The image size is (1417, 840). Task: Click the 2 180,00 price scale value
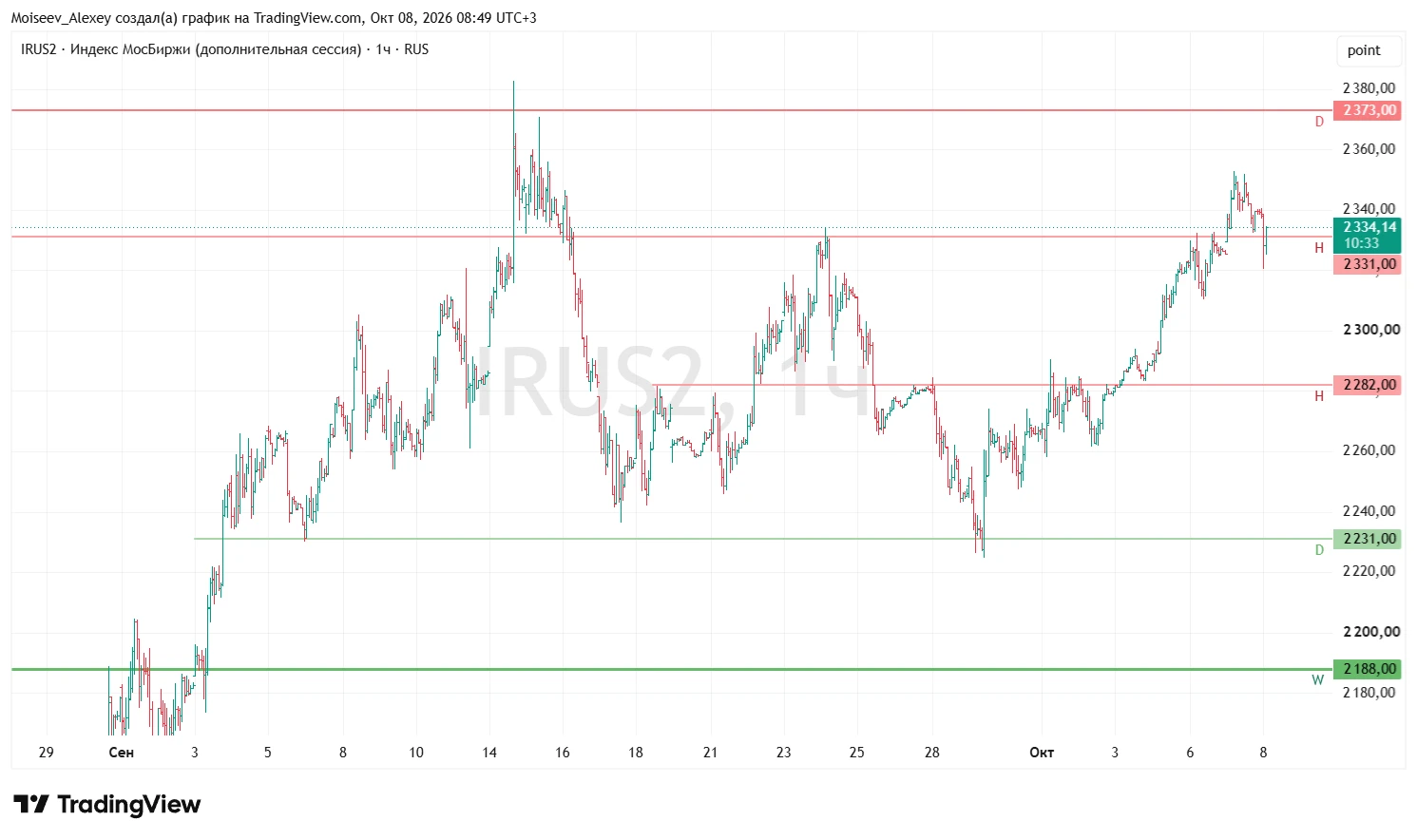point(1369,693)
